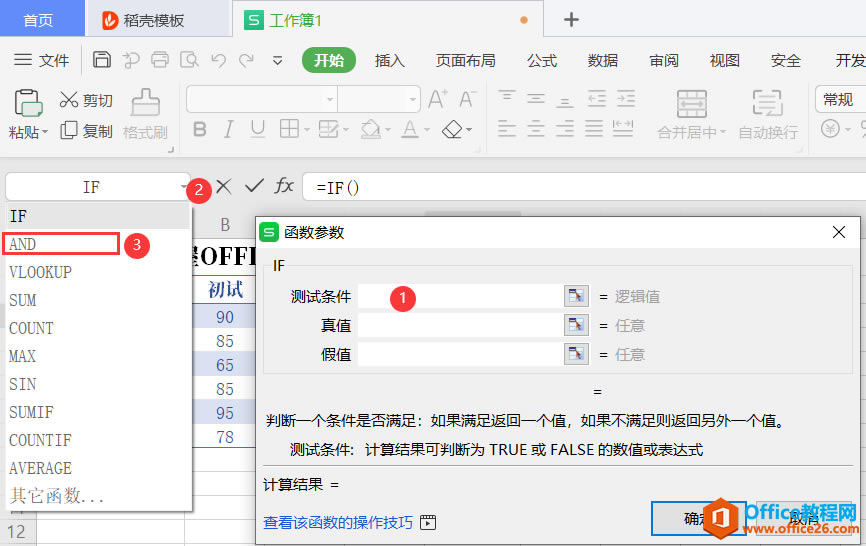866x546 pixels.
Task: Open the number format 常规 dropdown
Action: (842, 99)
